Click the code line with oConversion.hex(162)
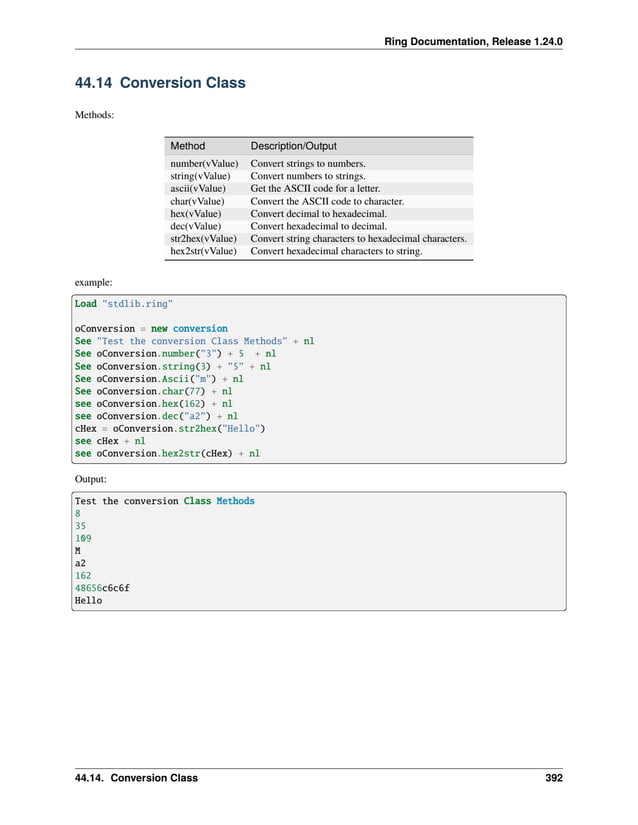The width and height of the screenshot is (638, 825). coord(154,404)
